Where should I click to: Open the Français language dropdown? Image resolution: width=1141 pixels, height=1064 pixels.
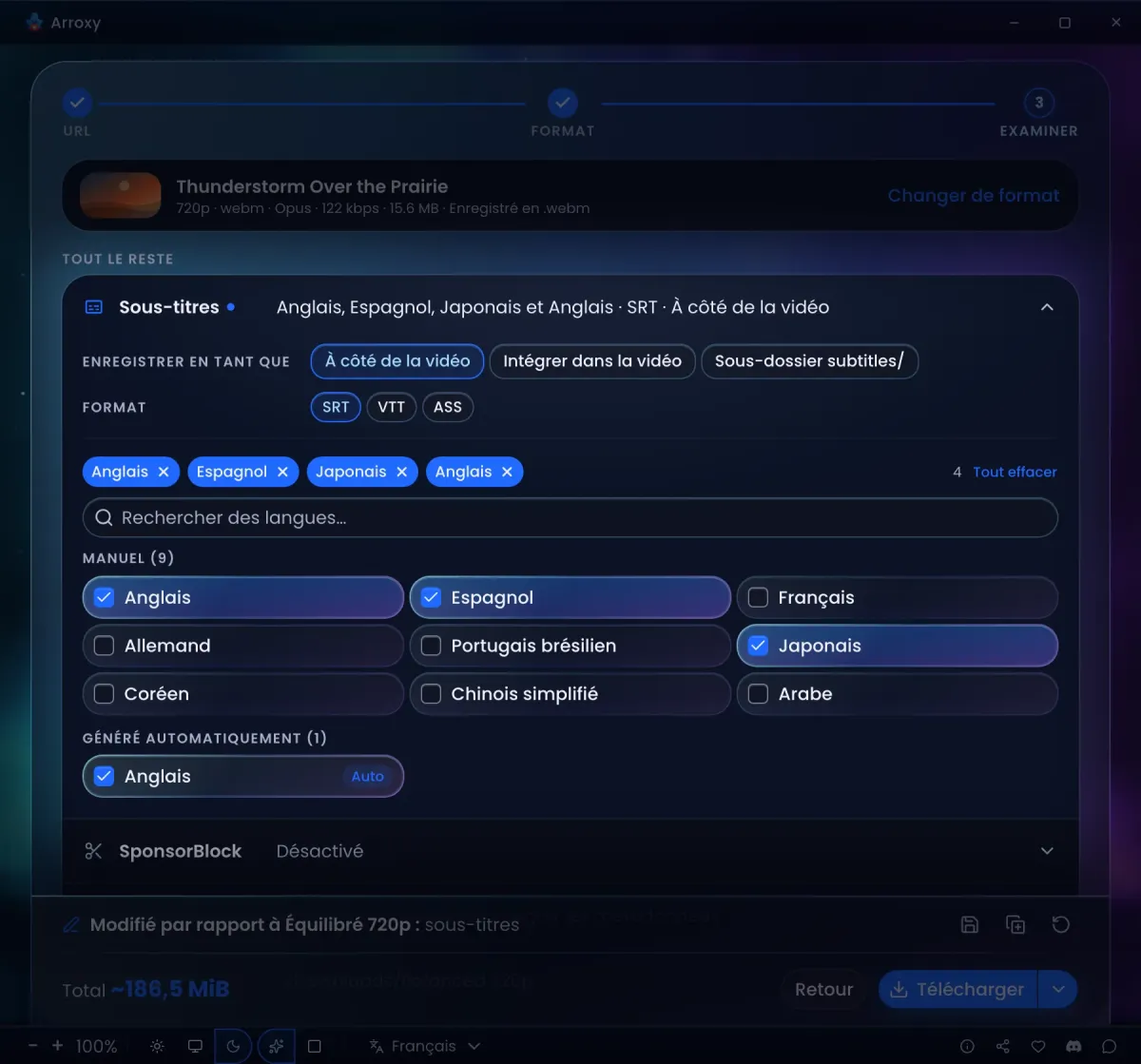coord(424,1046)
